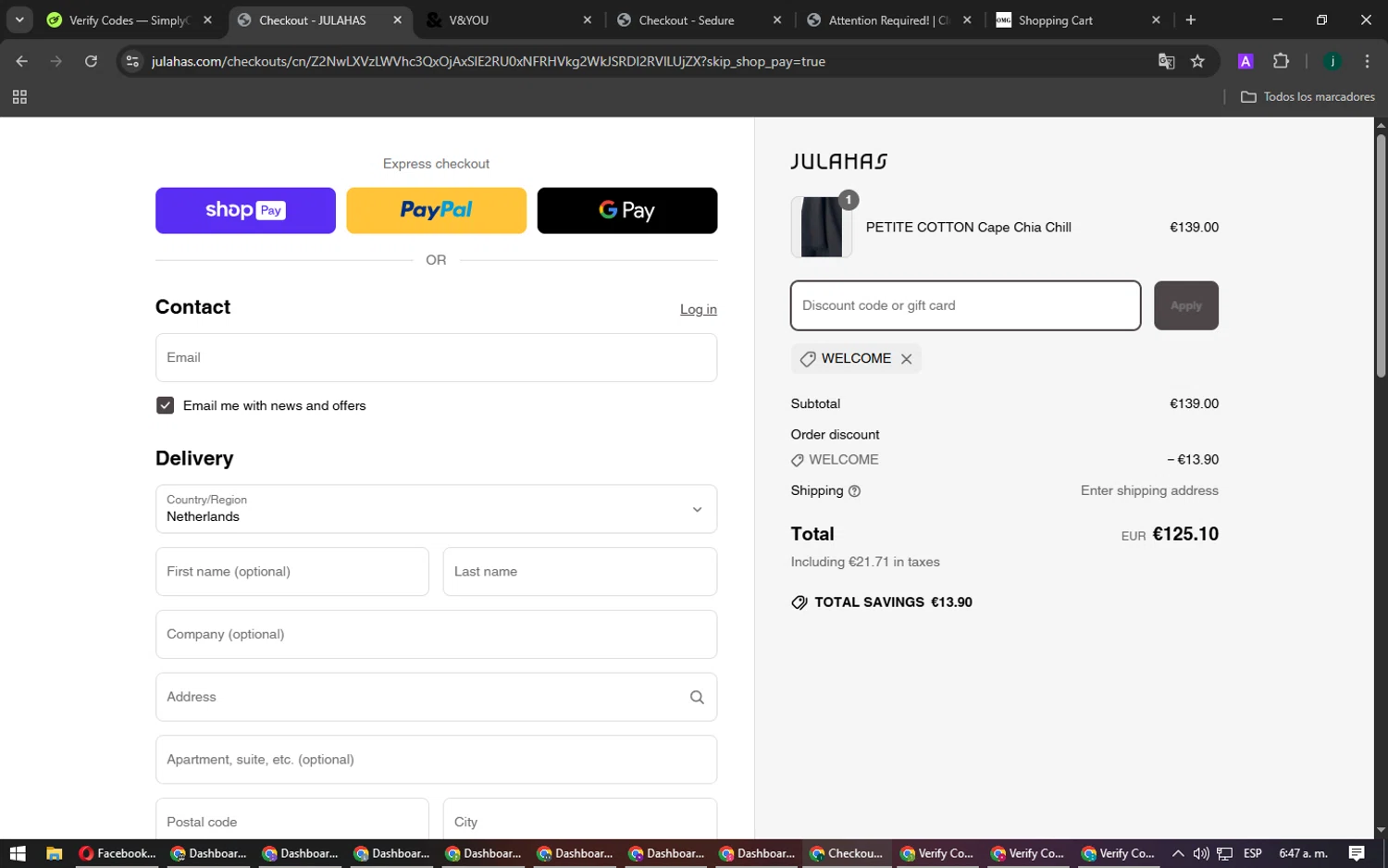Pay with PayPal
The image size is (1388, 868).
436,210
